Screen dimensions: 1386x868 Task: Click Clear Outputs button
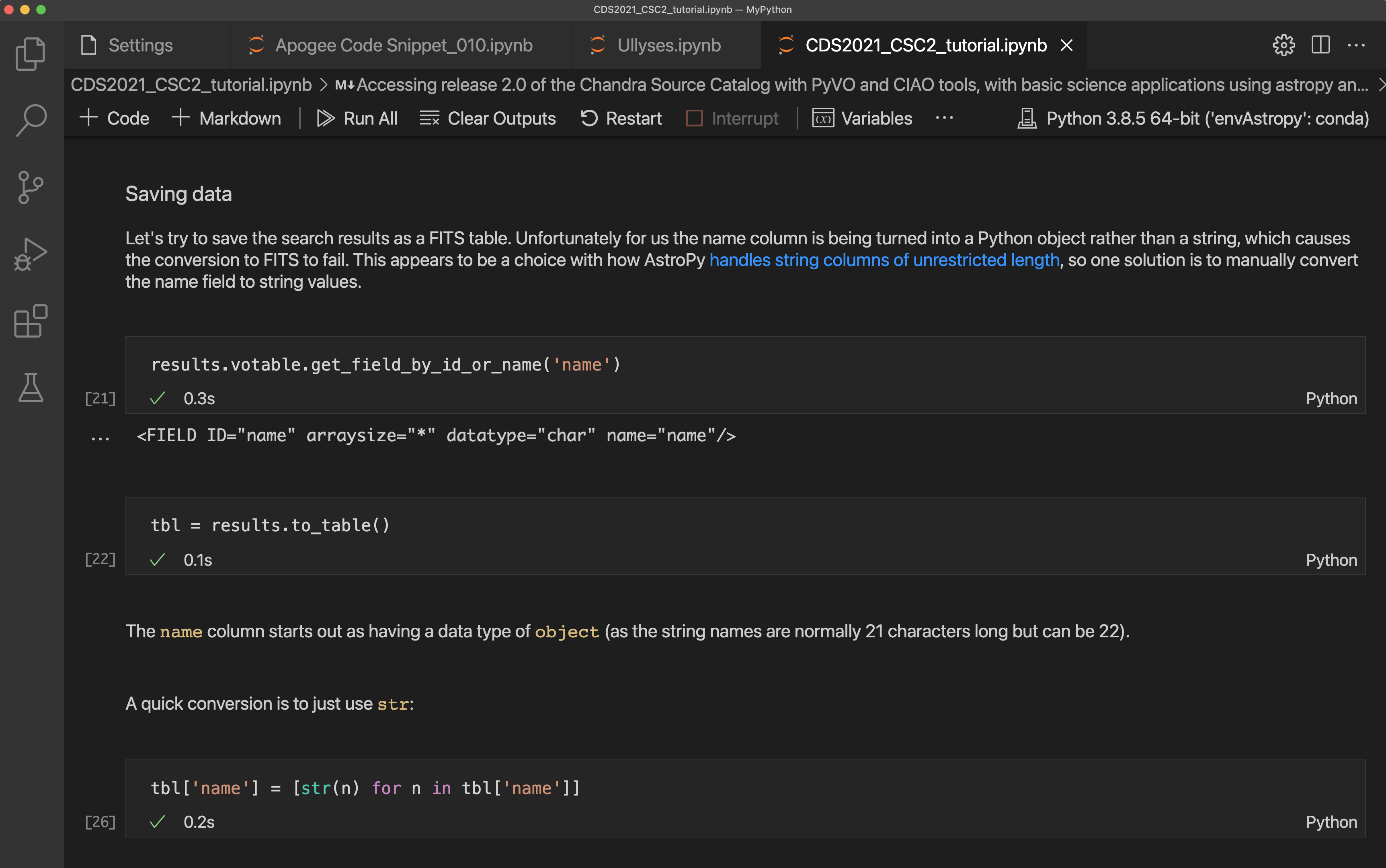click(488, 118)
